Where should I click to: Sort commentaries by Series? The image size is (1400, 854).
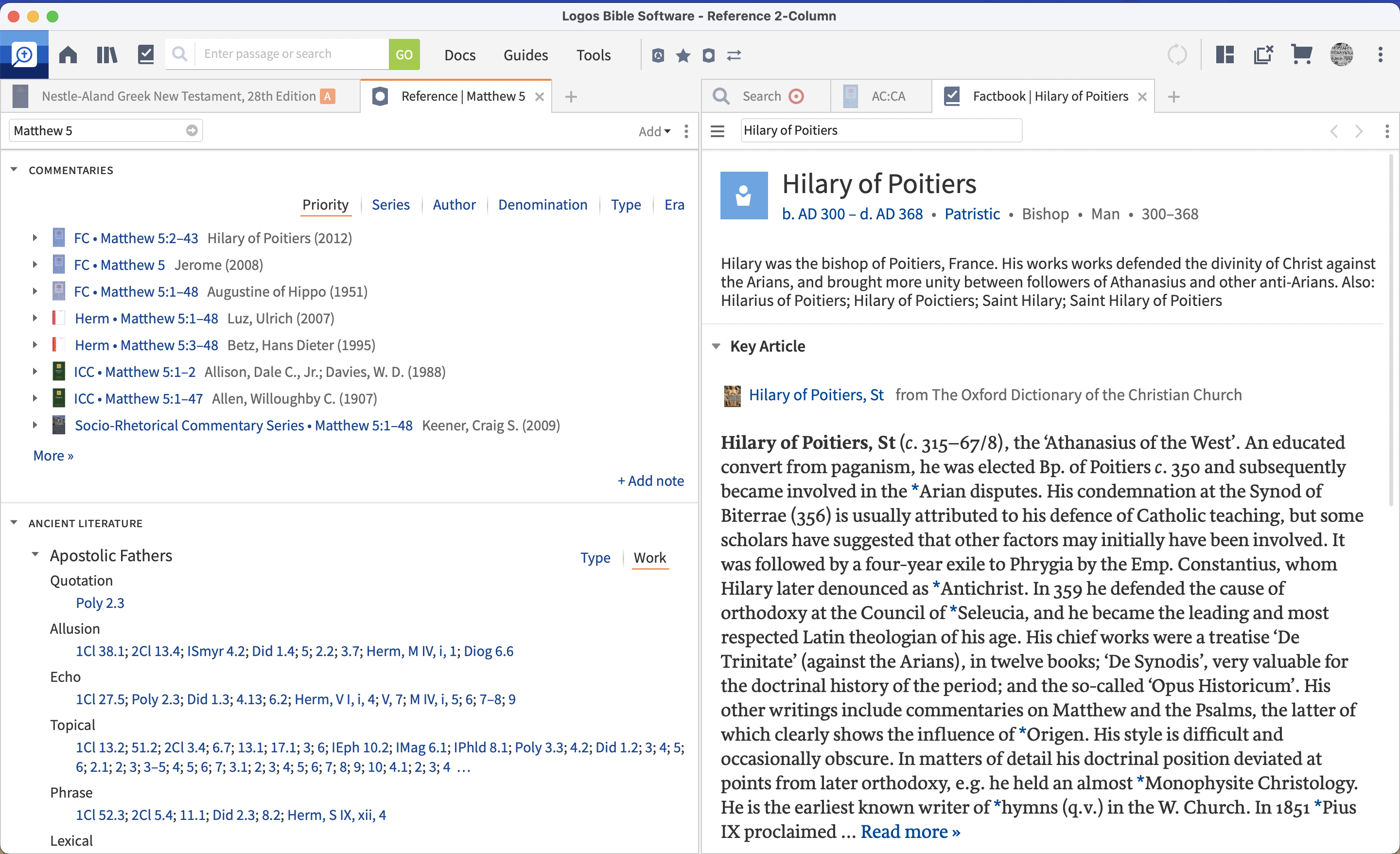pyautogui.click(x=390, y=205)
